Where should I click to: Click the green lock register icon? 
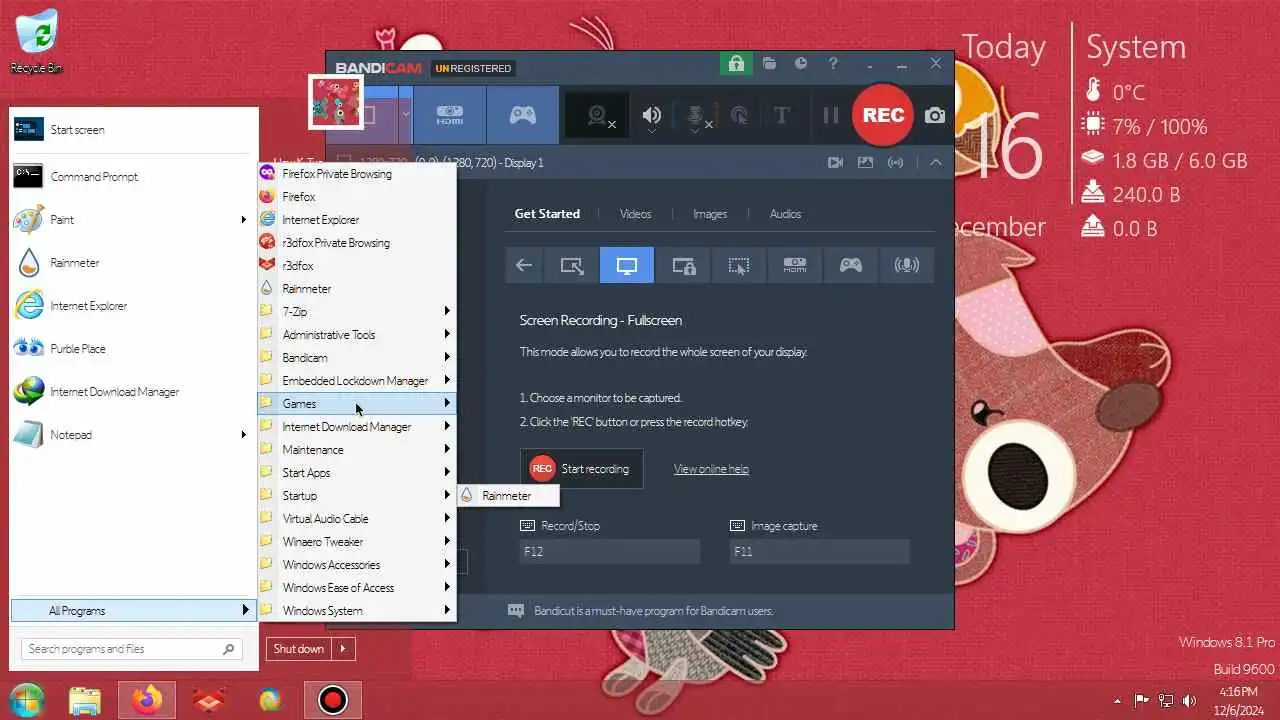[x=736, y=64]
